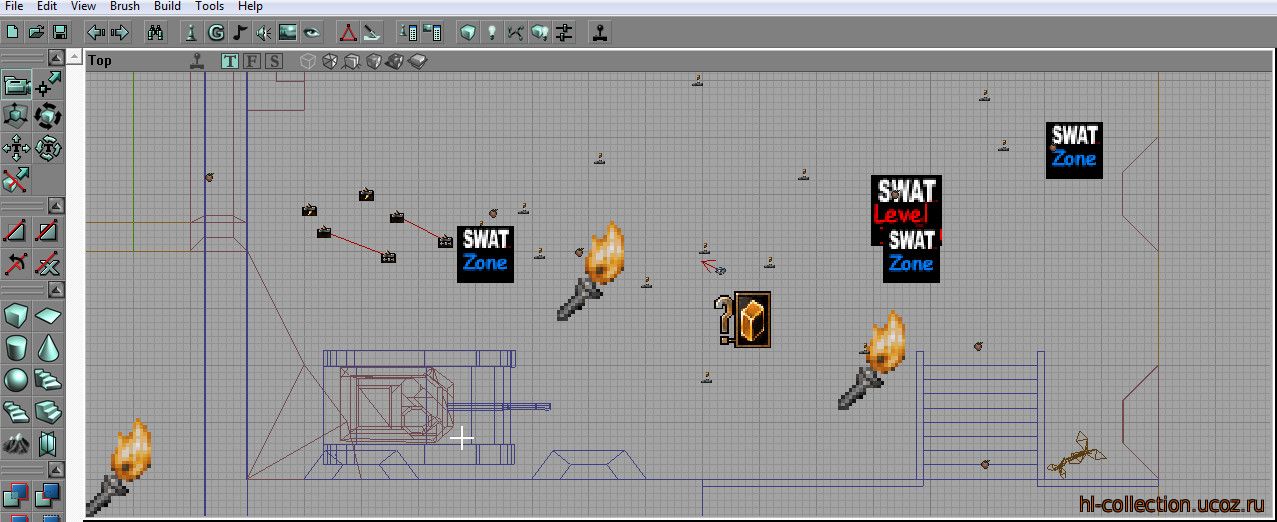Click the CSG Subtract brush button

(48, 496)
